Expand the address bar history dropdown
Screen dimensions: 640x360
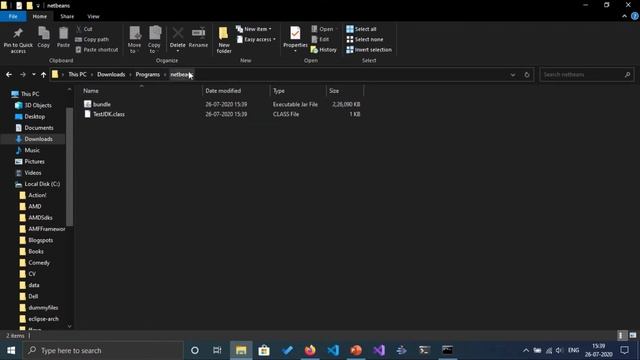[x=513, y=75]
